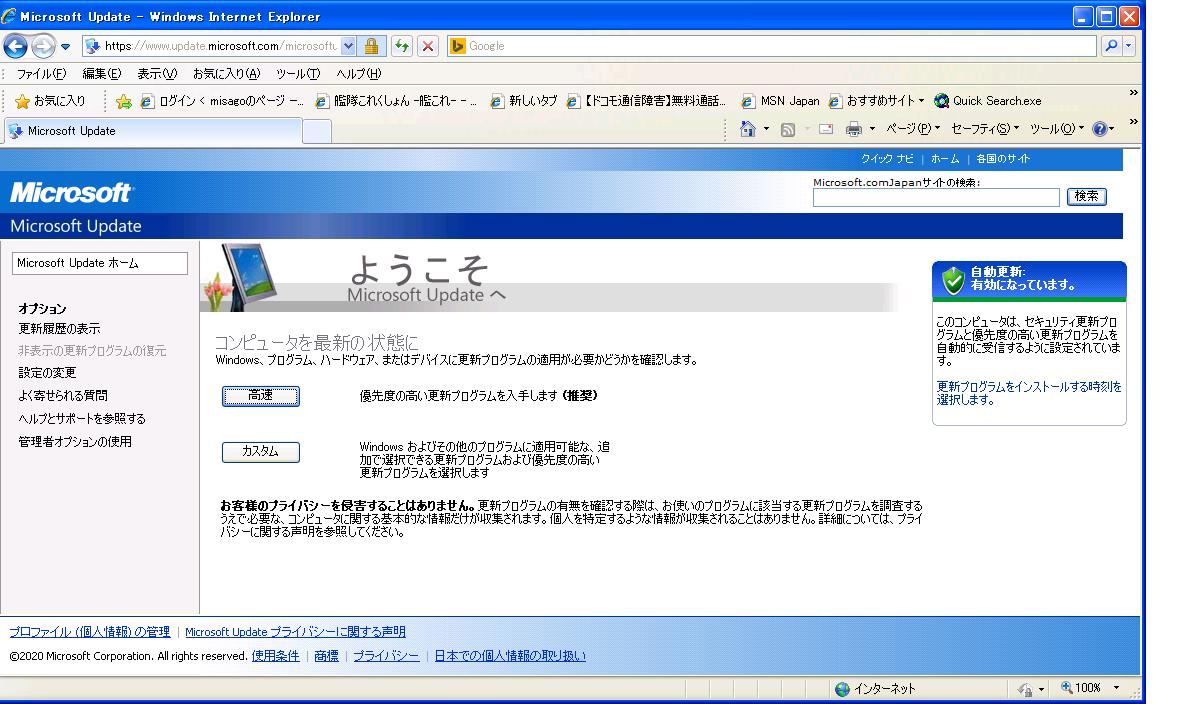The height and width of the screenshot is (704, 1204).
Task: Click the Home house icon in command bar
Action: pyautogui.click(x=747, y=129)
